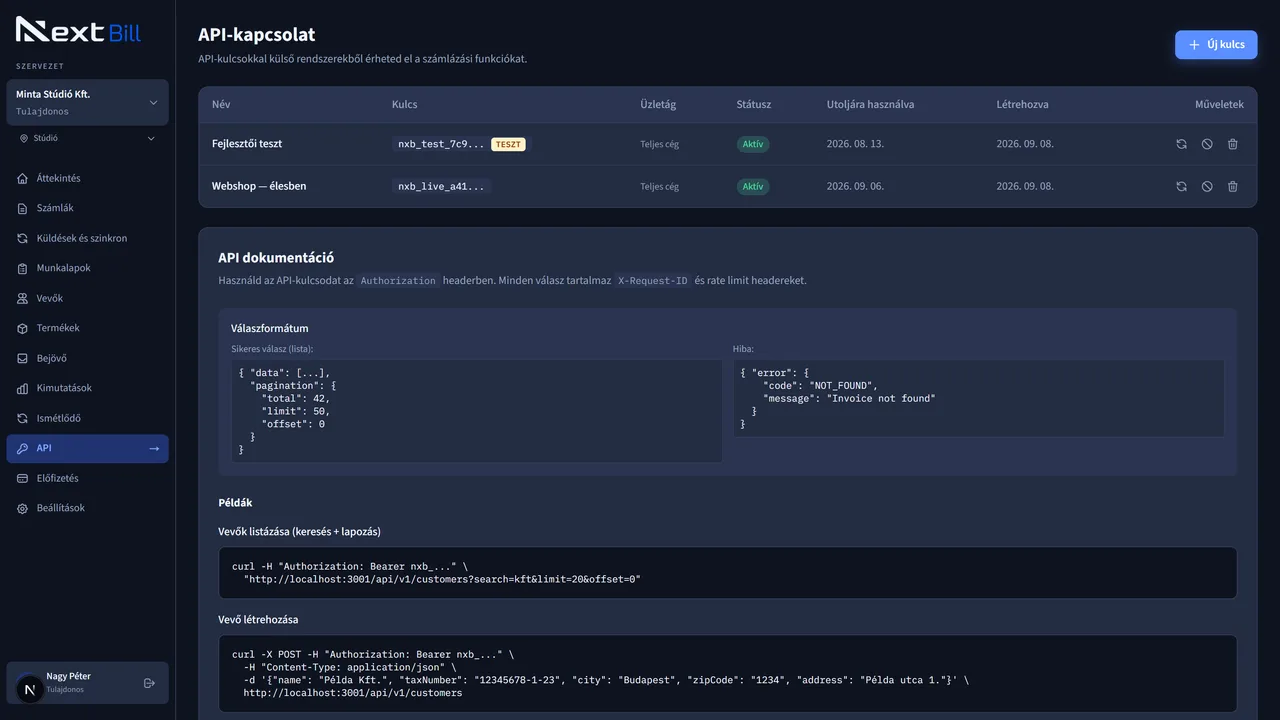
Task: Open Beállítások page
Action: [x=88, y=508]
